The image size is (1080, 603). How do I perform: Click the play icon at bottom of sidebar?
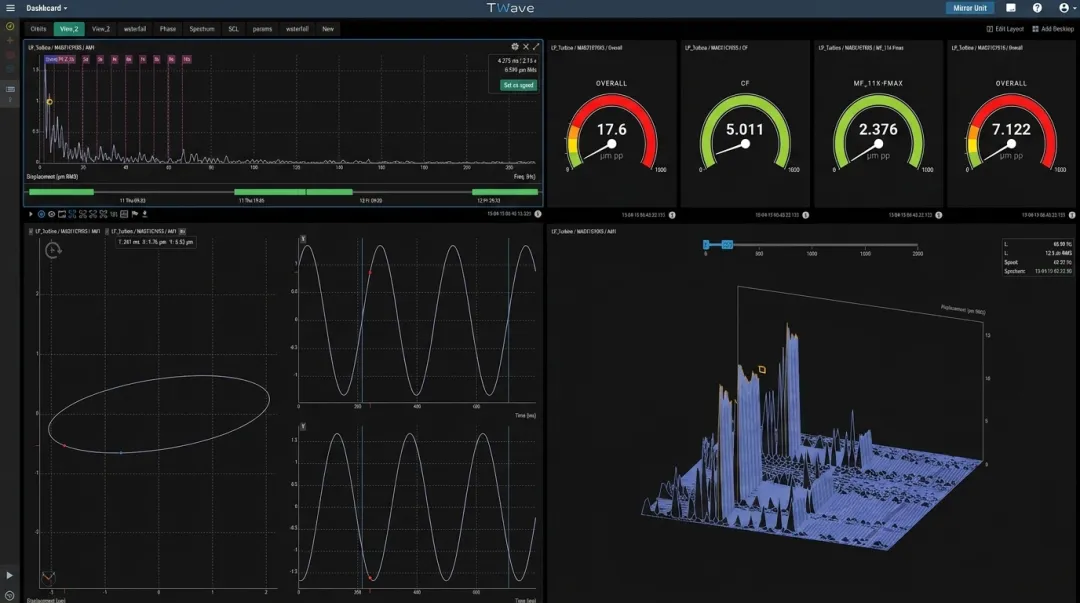[x=10, y=575]
